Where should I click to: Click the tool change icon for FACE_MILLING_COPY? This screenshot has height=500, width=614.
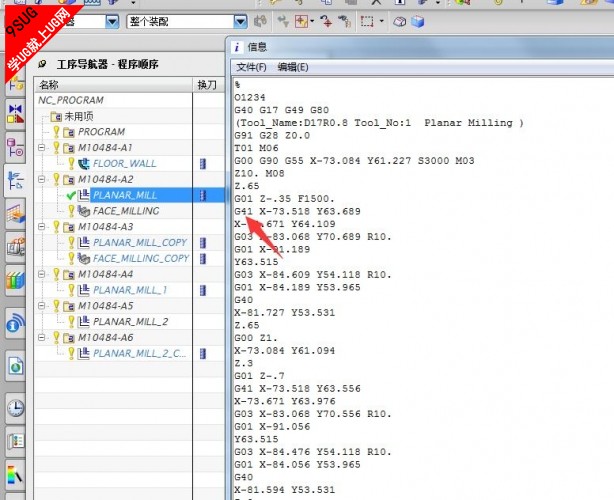pyautogui.click(x=203, y=258)
